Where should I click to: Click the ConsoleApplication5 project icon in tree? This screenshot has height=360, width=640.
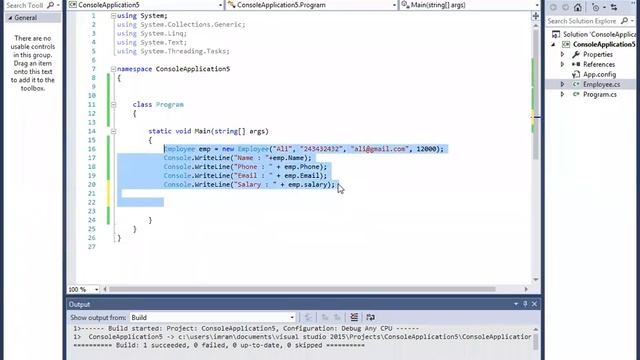[x=566, y=44]
